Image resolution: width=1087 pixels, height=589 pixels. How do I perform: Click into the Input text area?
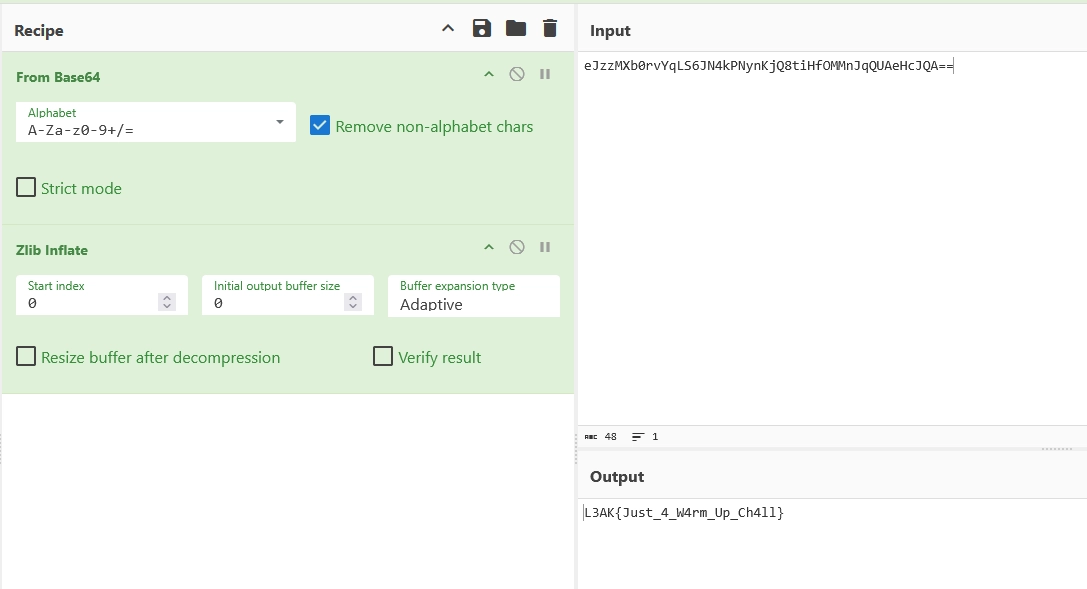[x=830, y=240]
